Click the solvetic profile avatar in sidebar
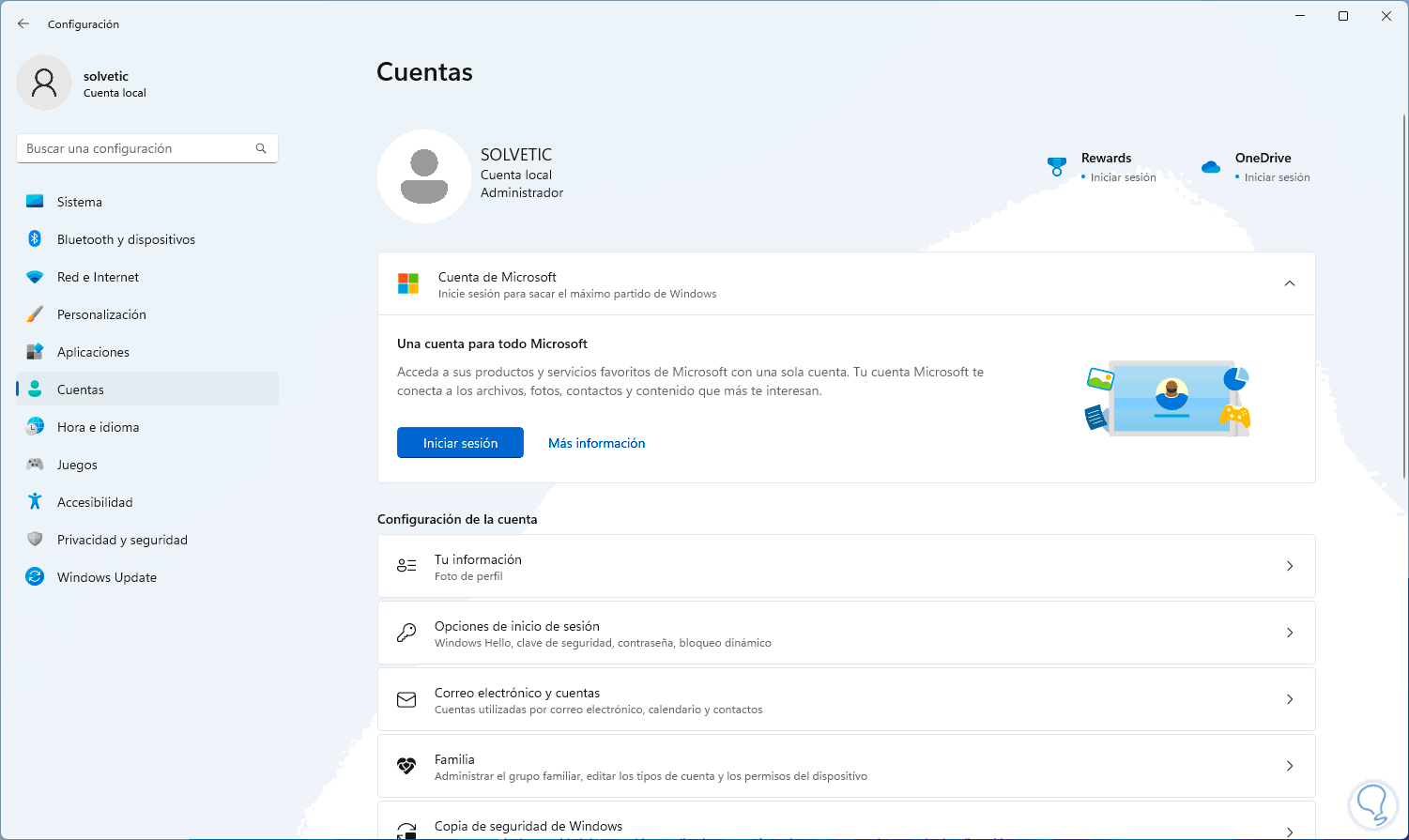Viewport: 1409px width, 840px height. coord(44,83)
